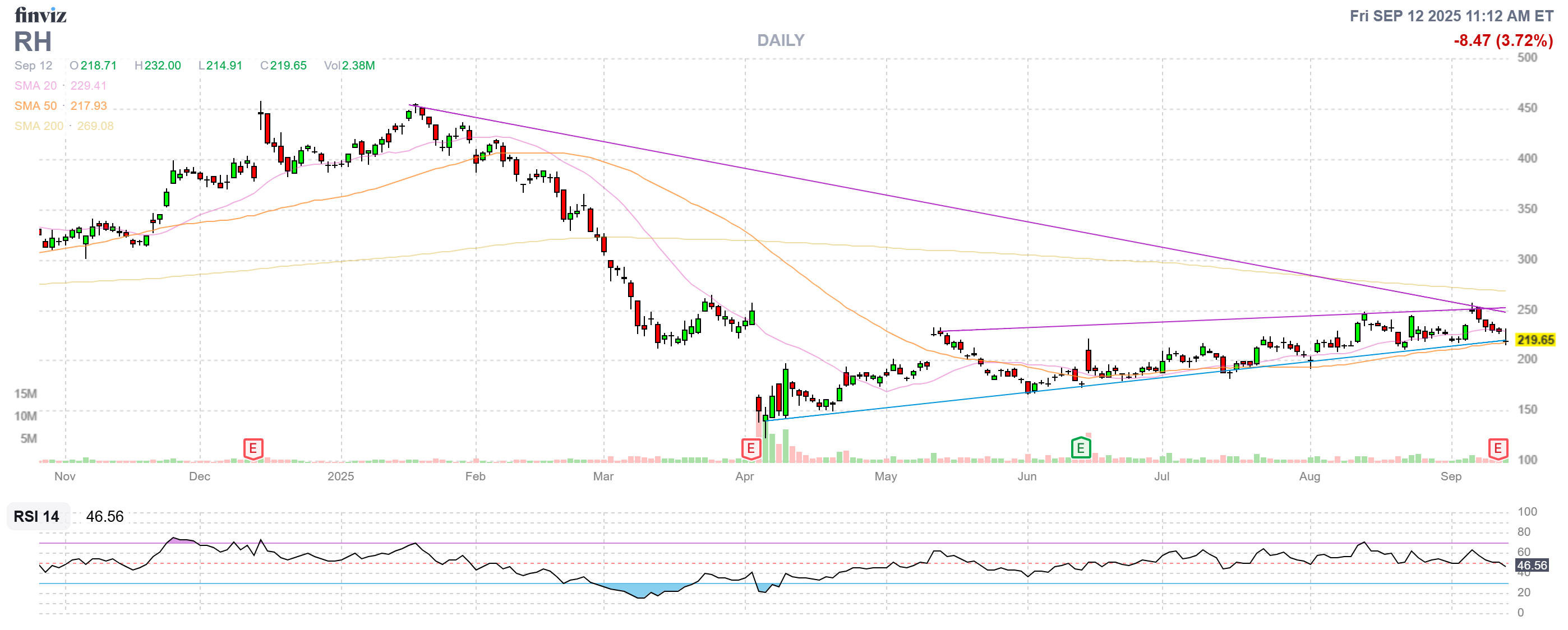Click the 2025 label on time axis
The image size is (1568, 630).
point(340,476)
